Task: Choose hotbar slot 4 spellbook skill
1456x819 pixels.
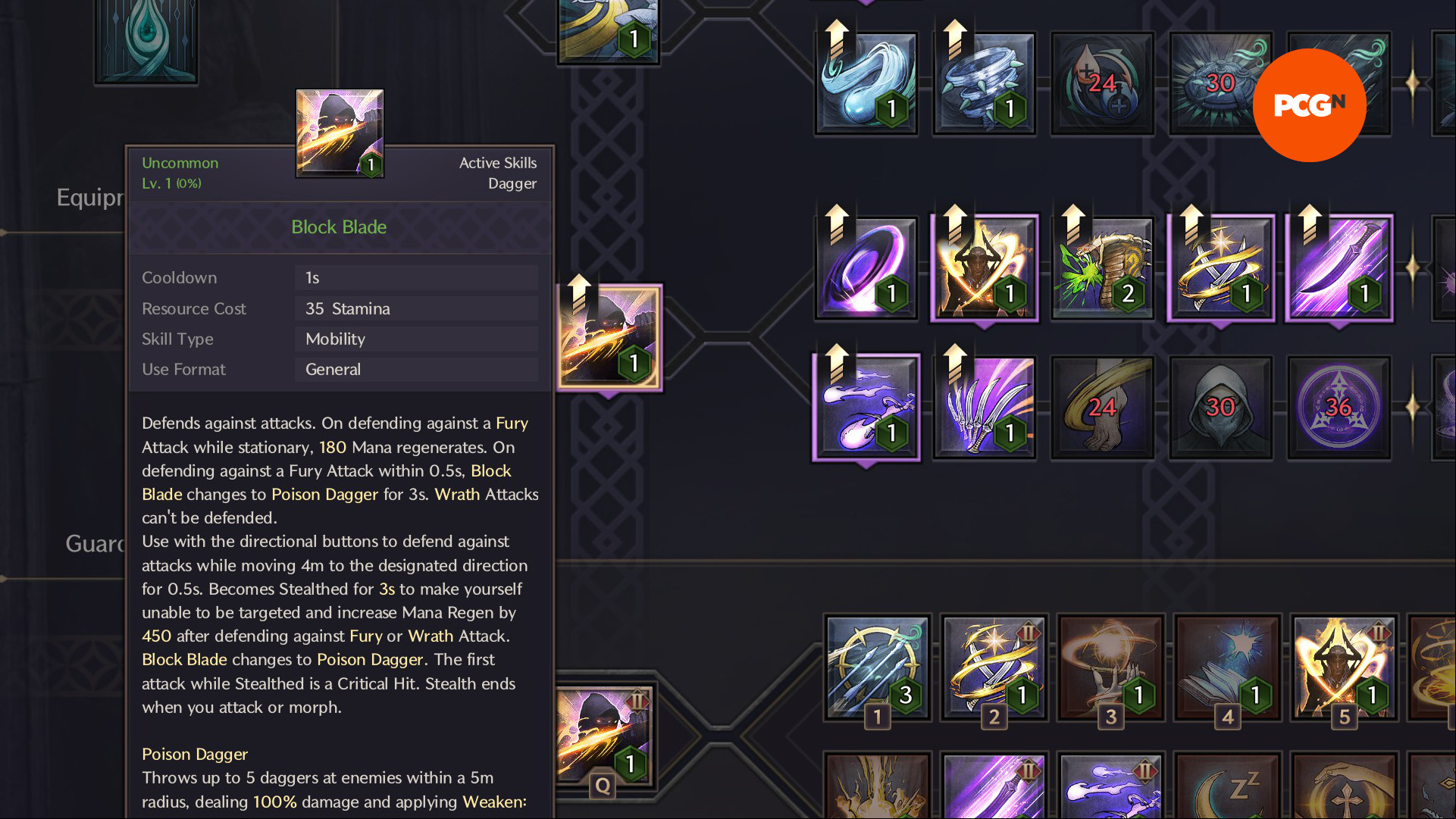Action: 1227,667
